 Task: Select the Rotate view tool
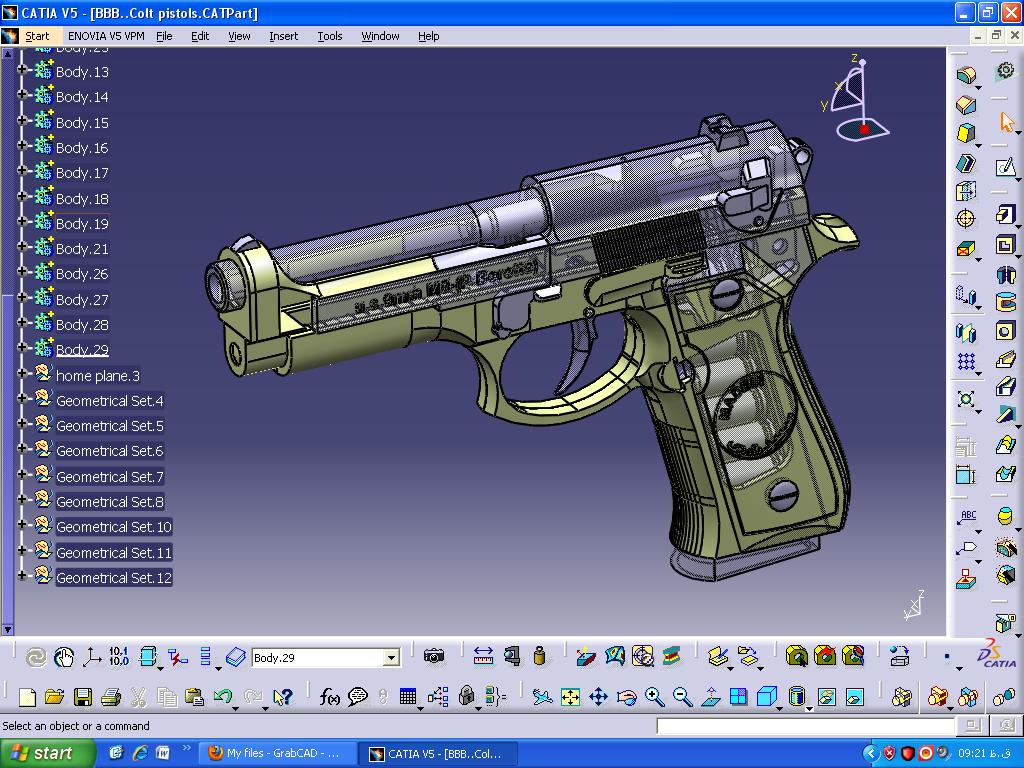pyautogui.click(x=626, y=697)
